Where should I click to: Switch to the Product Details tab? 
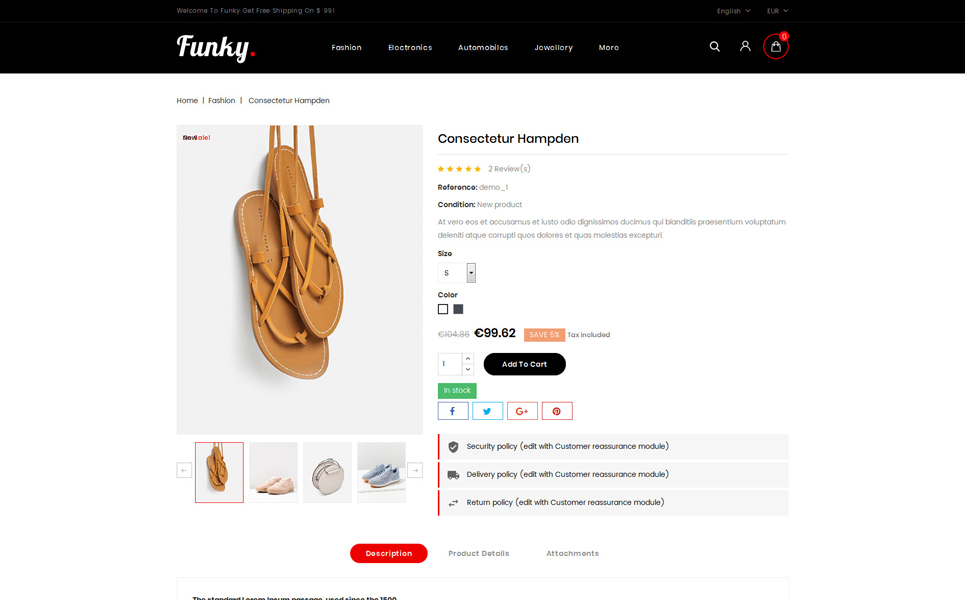tap(479, 553)
